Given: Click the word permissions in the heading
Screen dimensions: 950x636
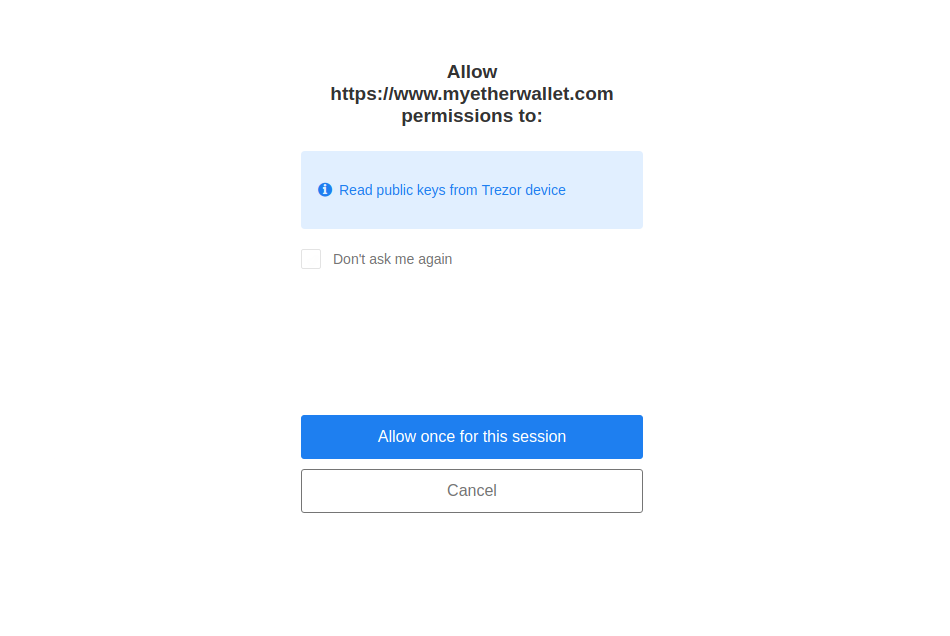Looking at the screenshot, I should tap(457, 116).
